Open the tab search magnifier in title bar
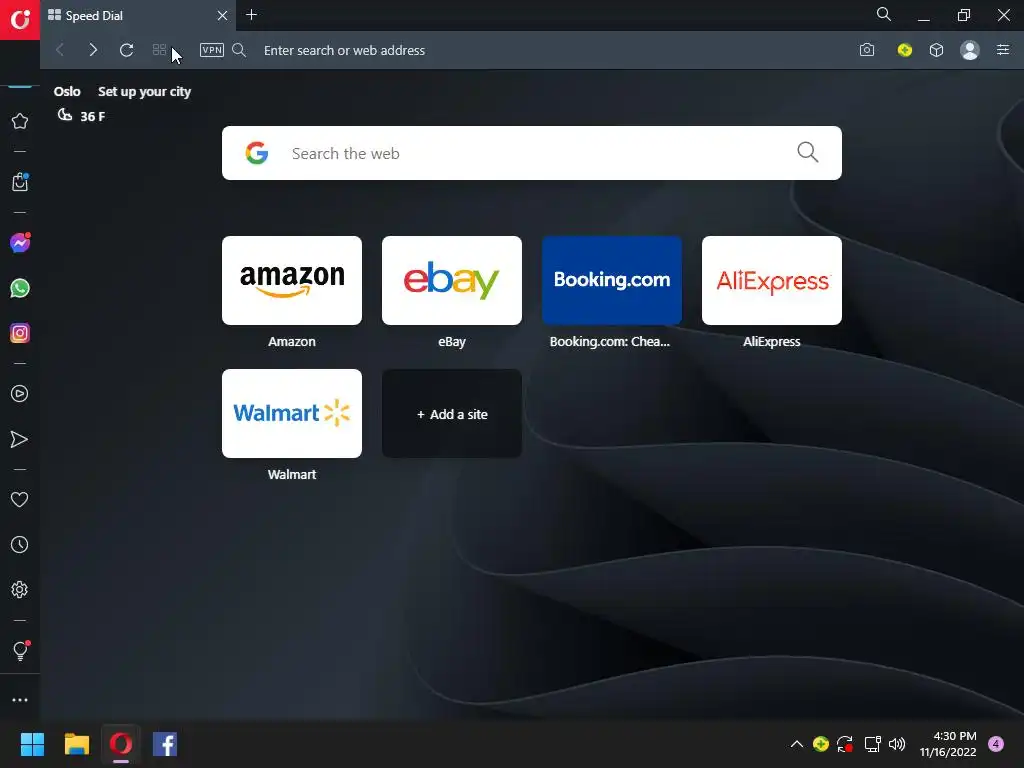1024x768 pixels. pyautogui.click(x=884, y=14)
